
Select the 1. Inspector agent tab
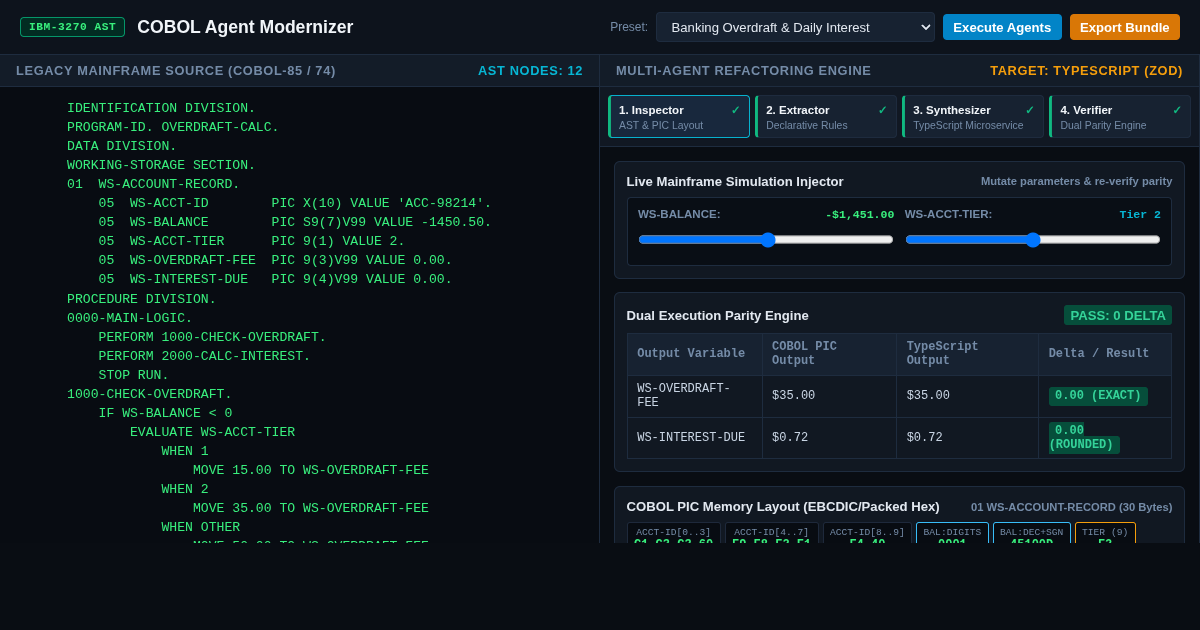point(679,117)
